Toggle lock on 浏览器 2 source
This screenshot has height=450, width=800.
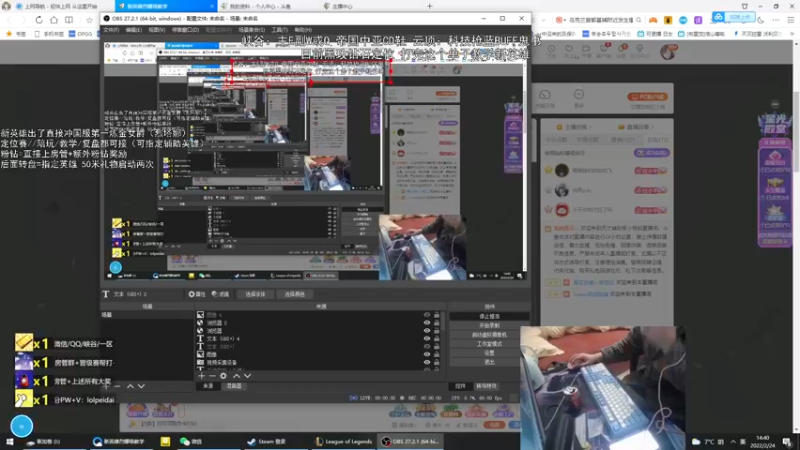click(436, 322)
